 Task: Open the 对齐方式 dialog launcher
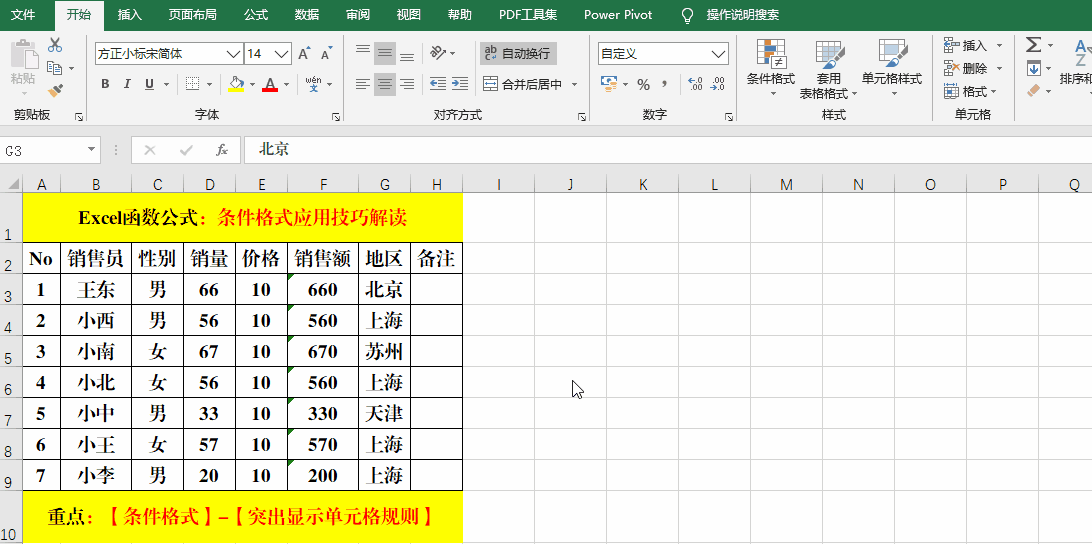(x=582, y=117)
